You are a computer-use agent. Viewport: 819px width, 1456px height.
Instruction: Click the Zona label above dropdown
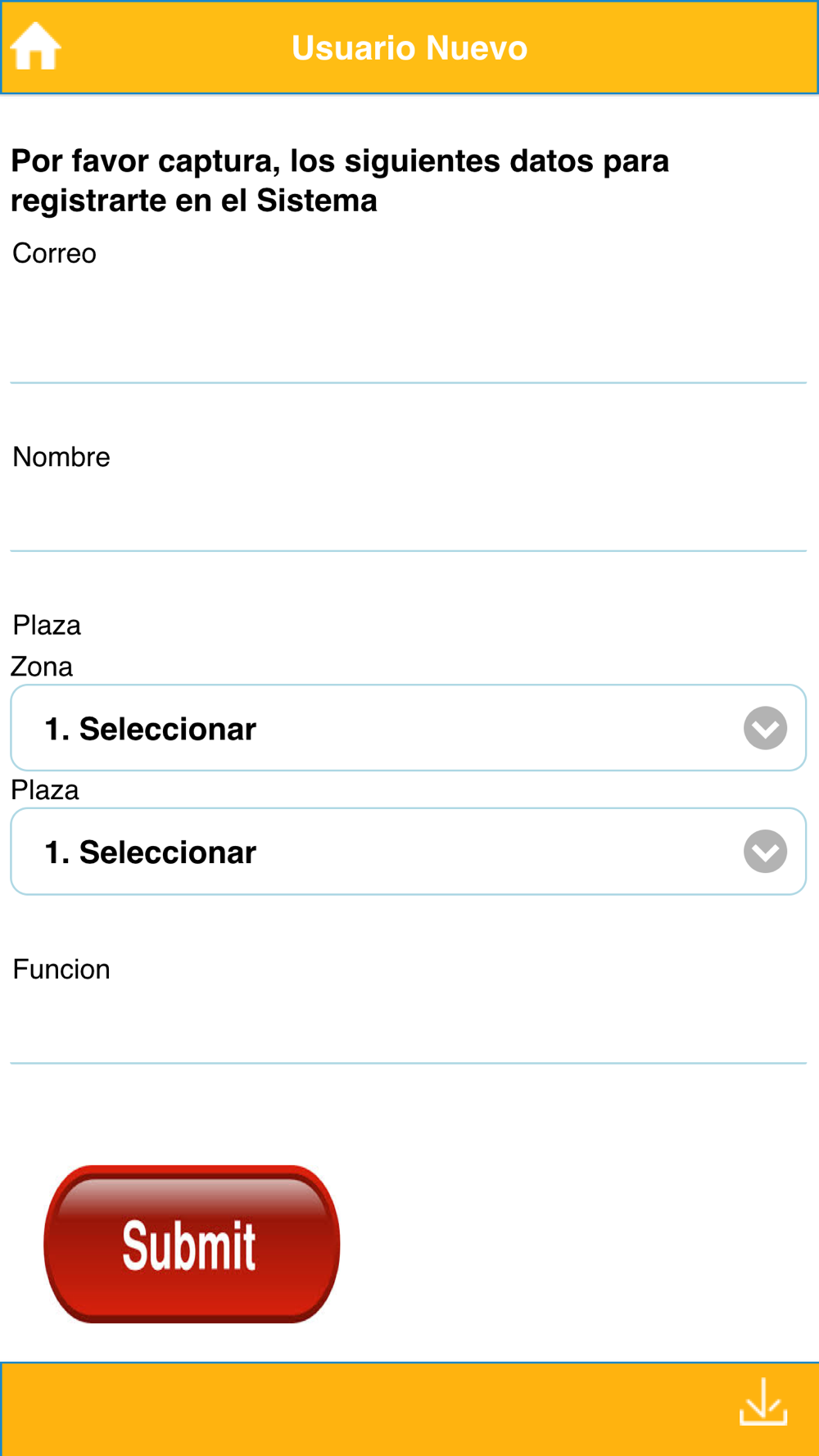pos(42,667)
